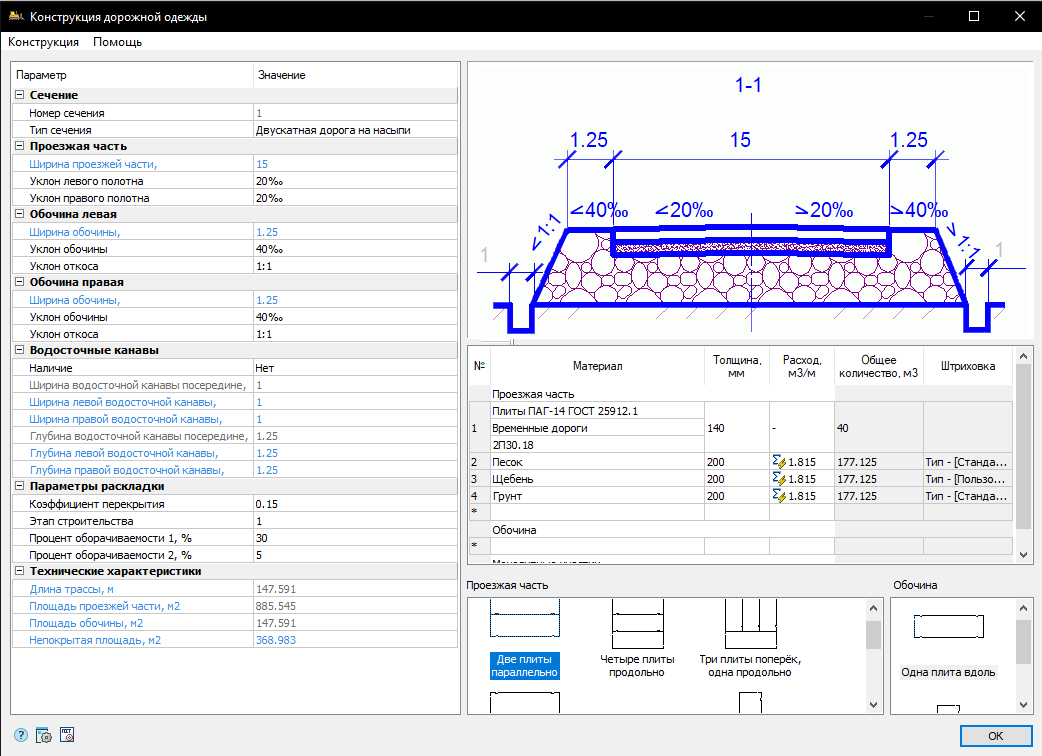The height and width of the screenshot is (756, 1042).
Task: Select the Четыре плиты продольно layout
Action: tap(637, 639)
